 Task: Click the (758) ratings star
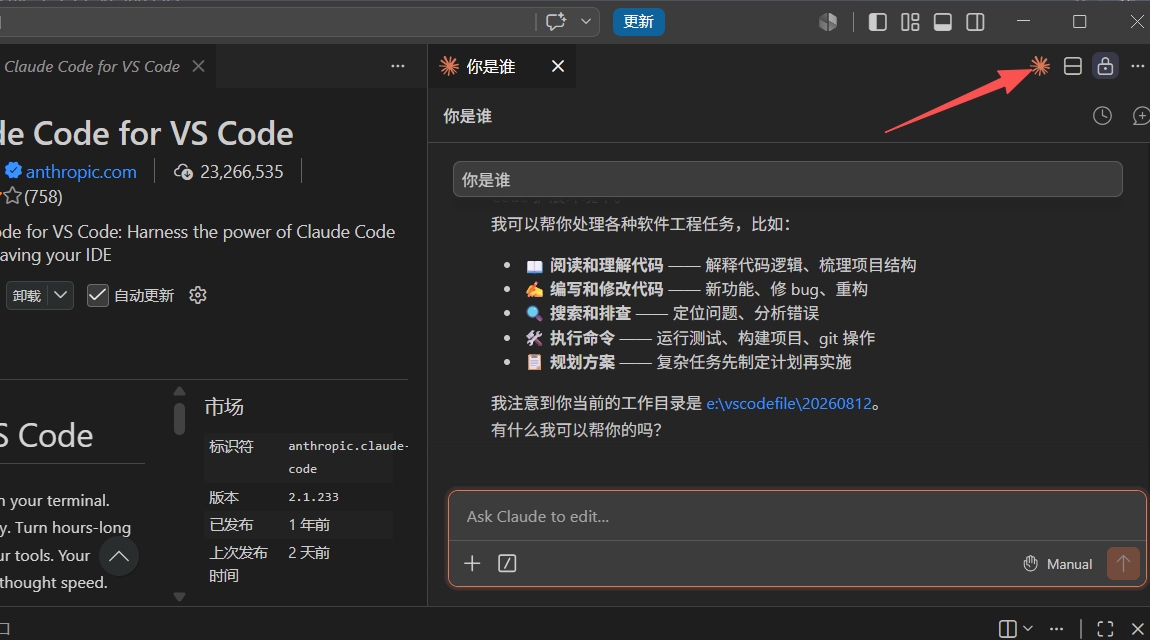[x=12, y=196]
